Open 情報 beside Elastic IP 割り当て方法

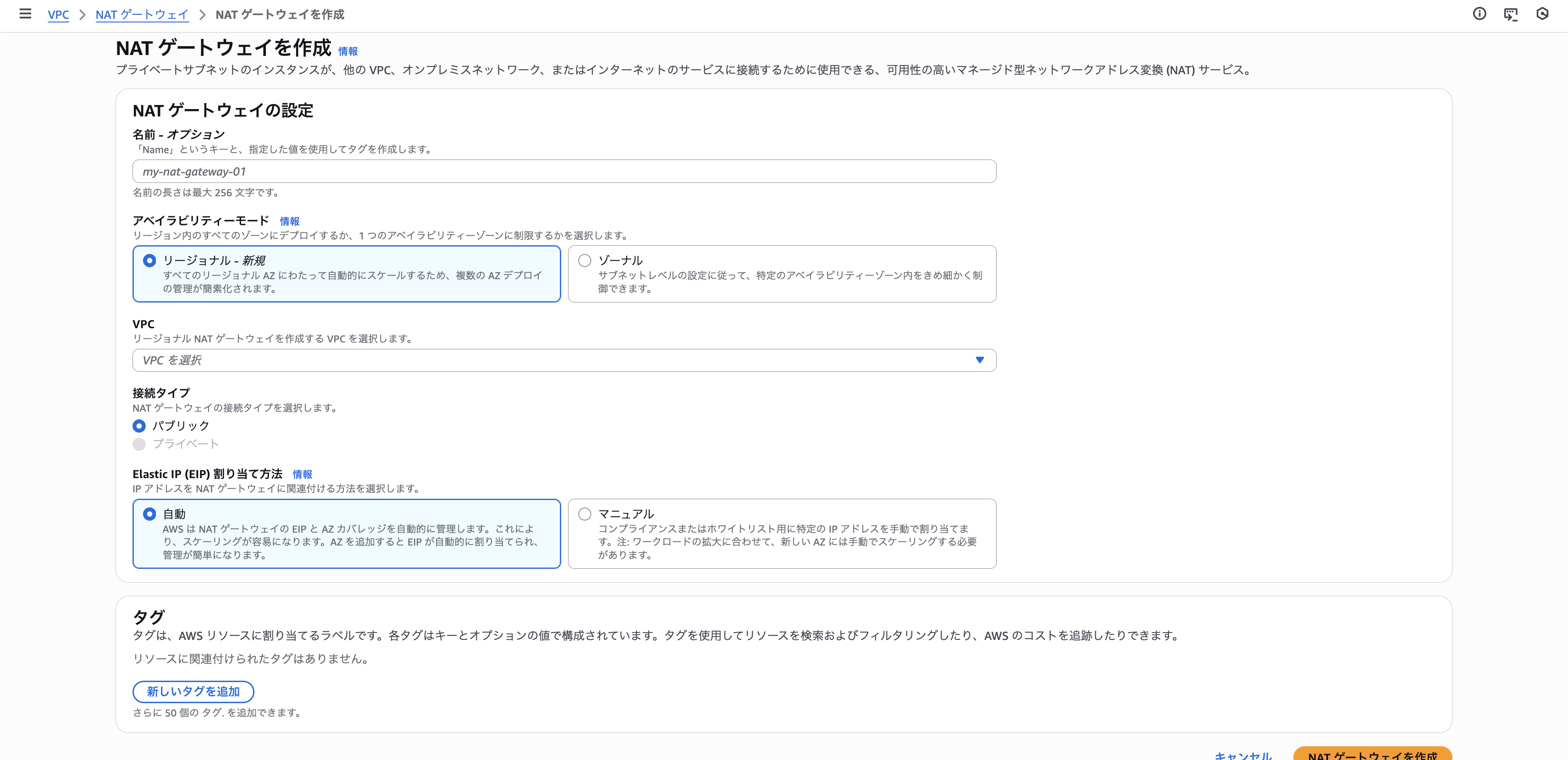pyautogui.click(x=303, y=474)
